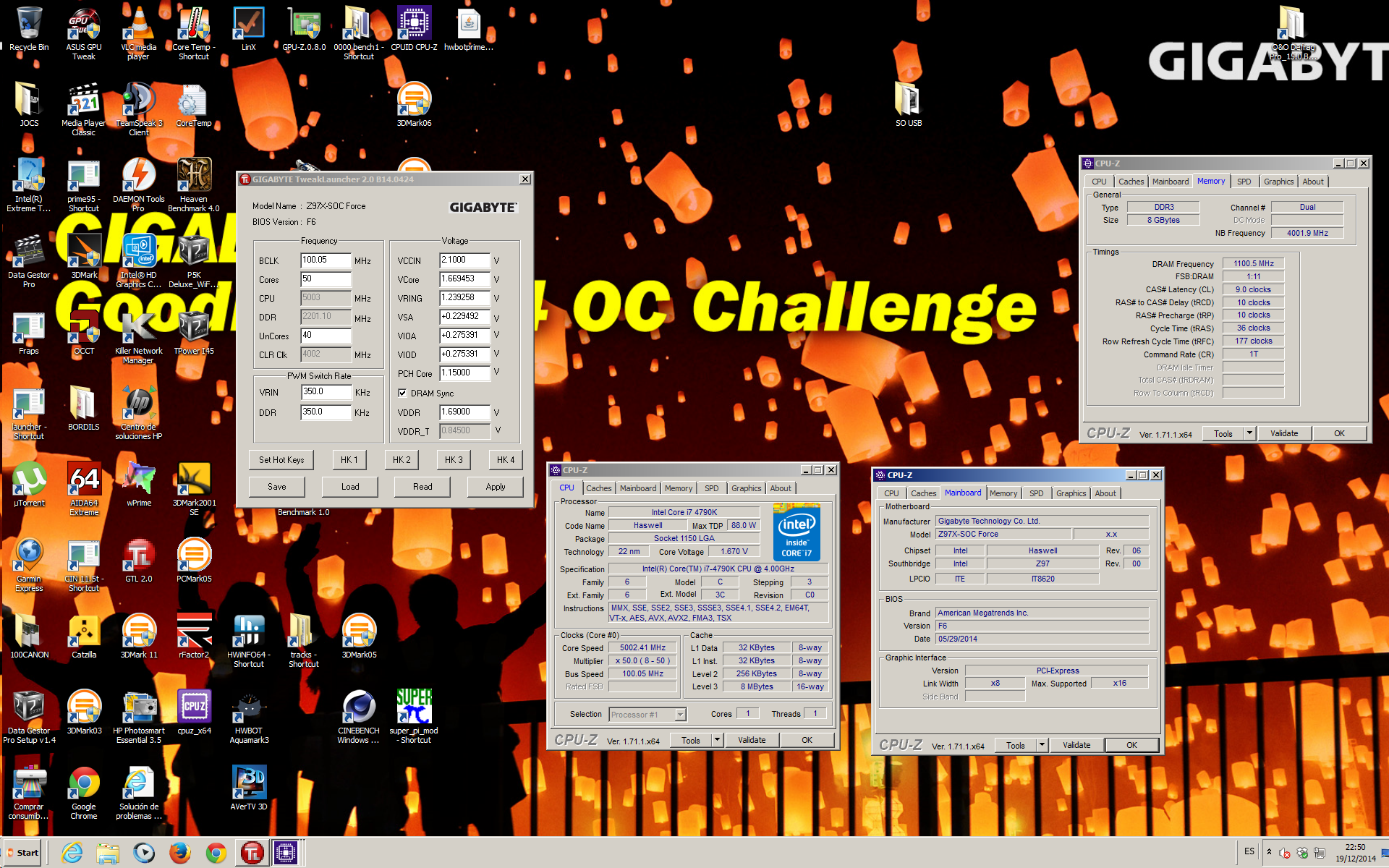1389x868 pixels.
Task: Click the Start button
Action: click(23, 853)
